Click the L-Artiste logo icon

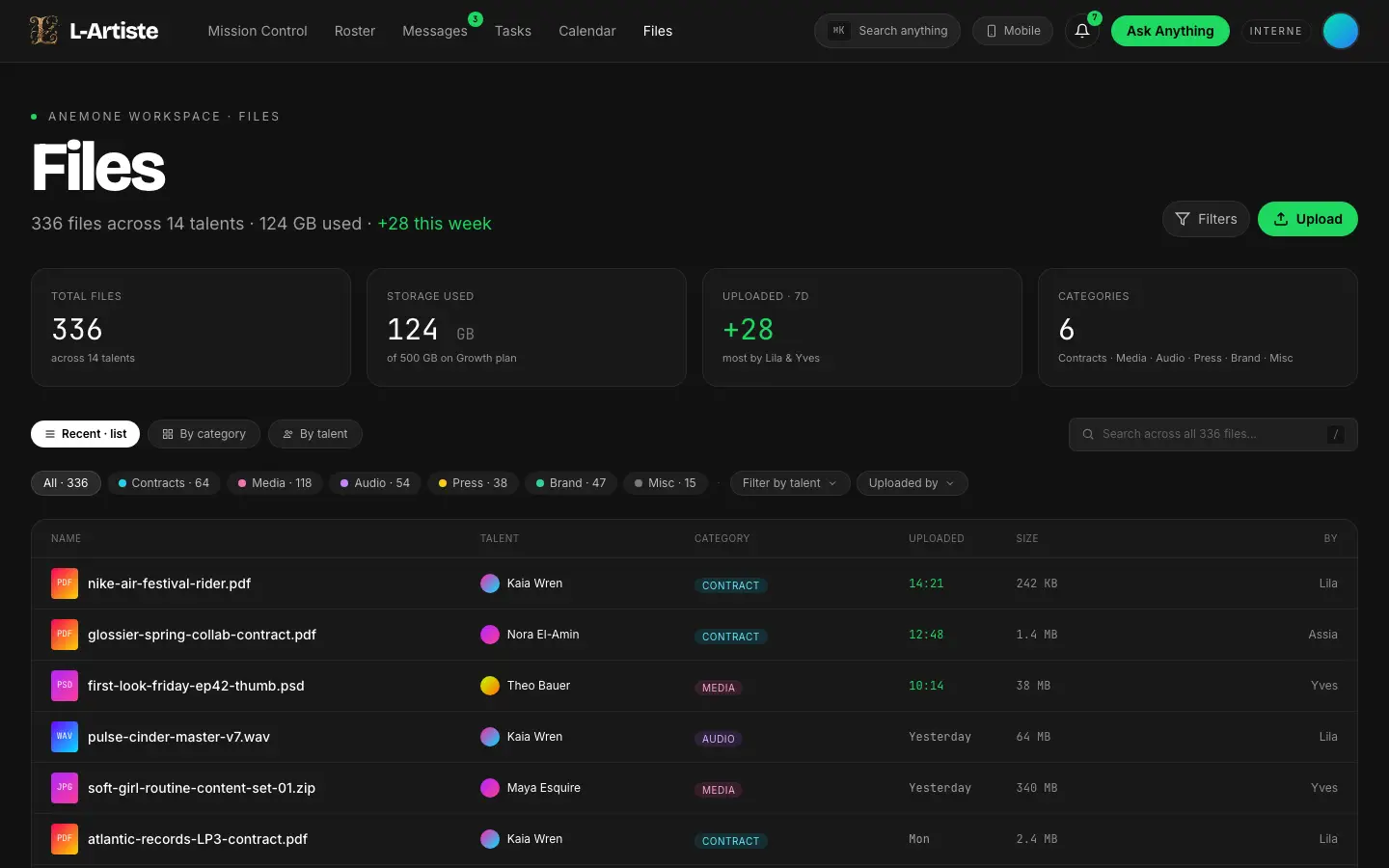43,31
